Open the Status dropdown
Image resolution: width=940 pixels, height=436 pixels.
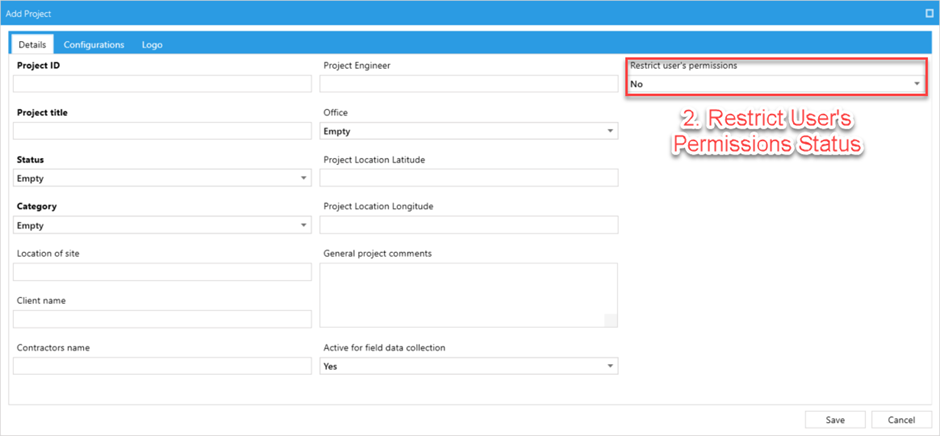162,178
